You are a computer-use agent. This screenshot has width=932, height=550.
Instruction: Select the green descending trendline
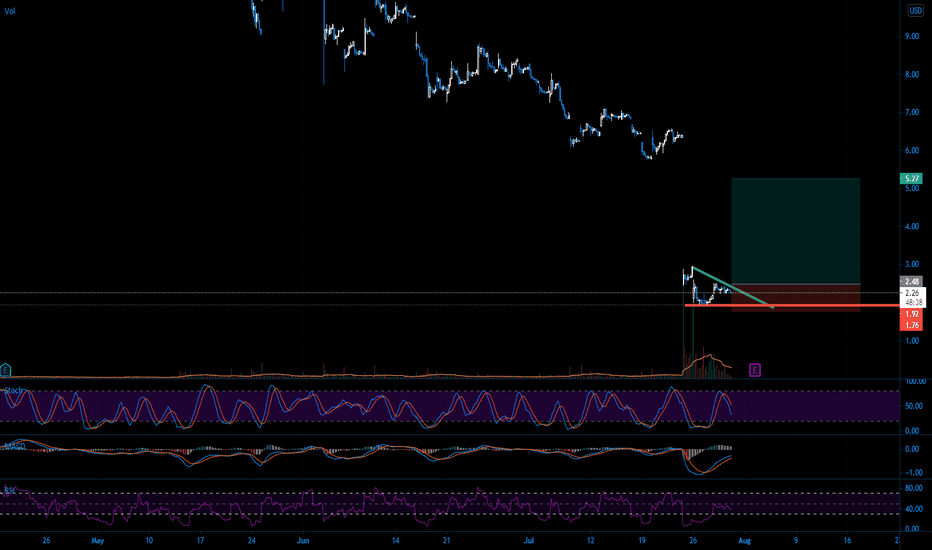point(732,288)
